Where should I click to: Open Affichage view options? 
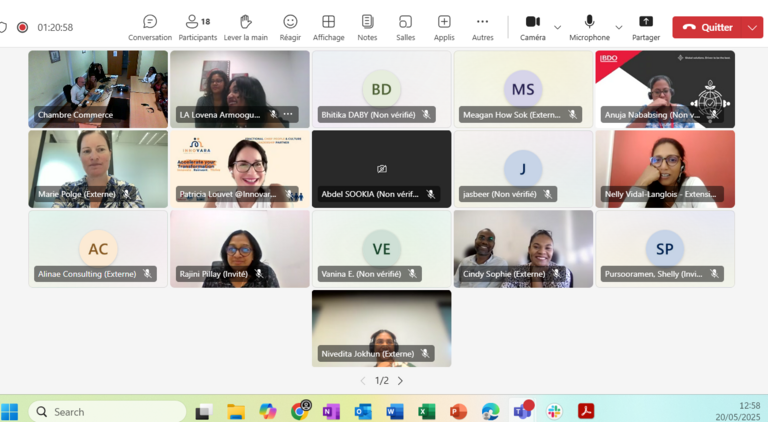tap(328, 27)
